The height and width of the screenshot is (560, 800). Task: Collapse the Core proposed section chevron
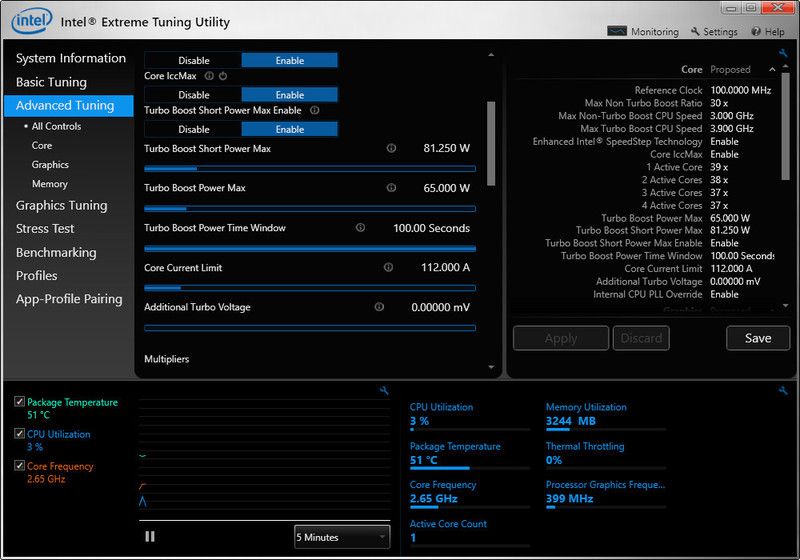(x=772, y=69)
